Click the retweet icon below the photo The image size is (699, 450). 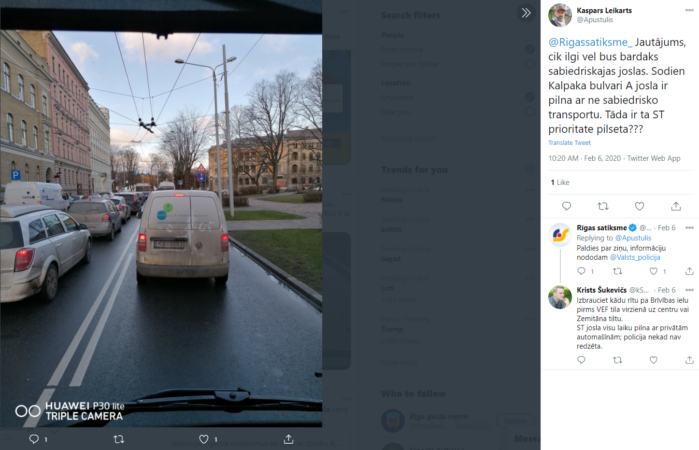tap(119, 439)
